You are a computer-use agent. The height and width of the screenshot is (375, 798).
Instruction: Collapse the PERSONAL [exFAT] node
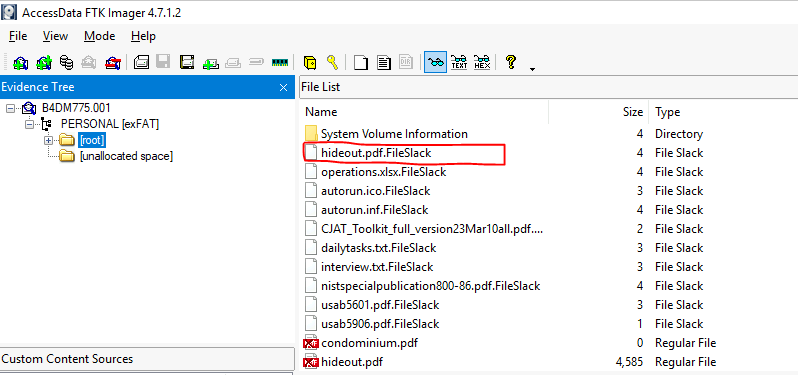click(x=30, y=124)
